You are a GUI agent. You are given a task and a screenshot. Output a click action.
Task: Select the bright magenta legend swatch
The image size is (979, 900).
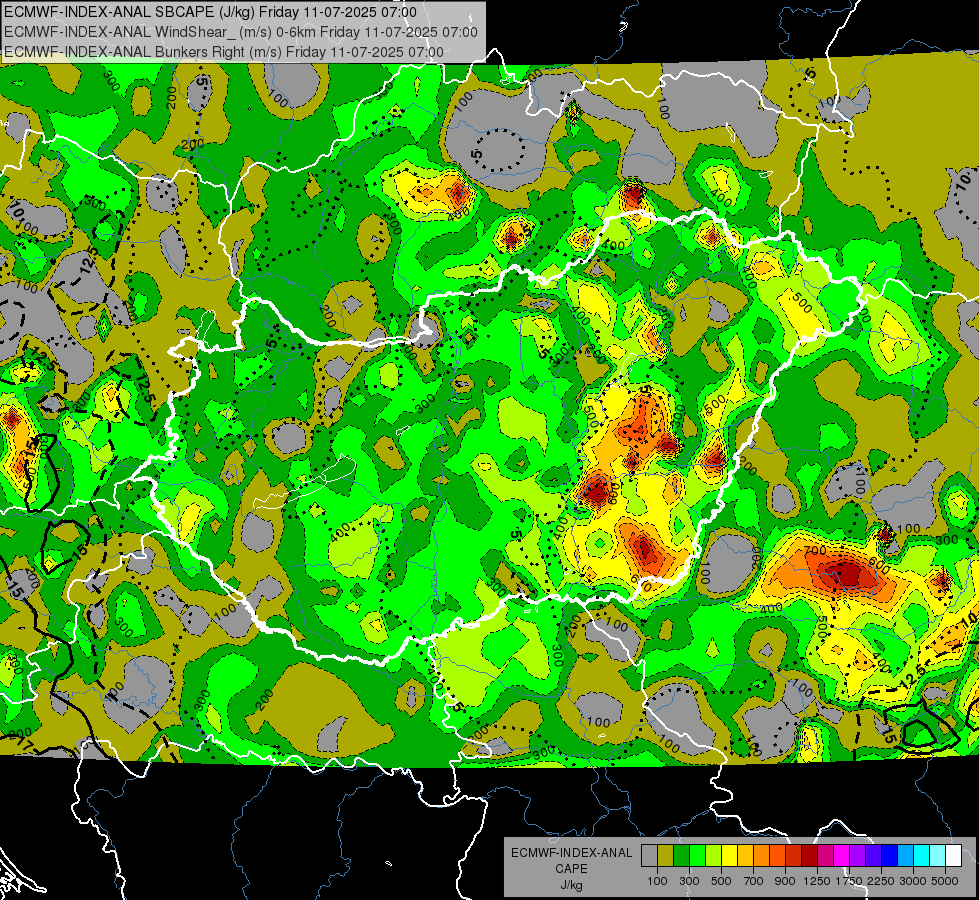(x=842, y=855)
